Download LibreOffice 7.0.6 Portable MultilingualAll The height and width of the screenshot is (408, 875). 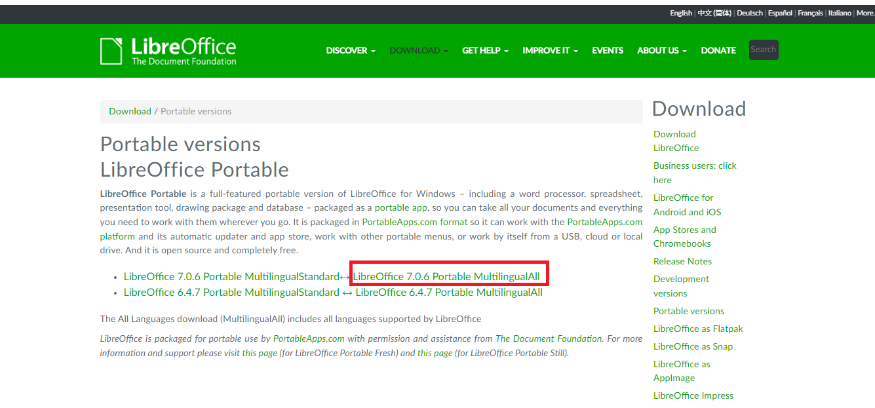[446, 276]
